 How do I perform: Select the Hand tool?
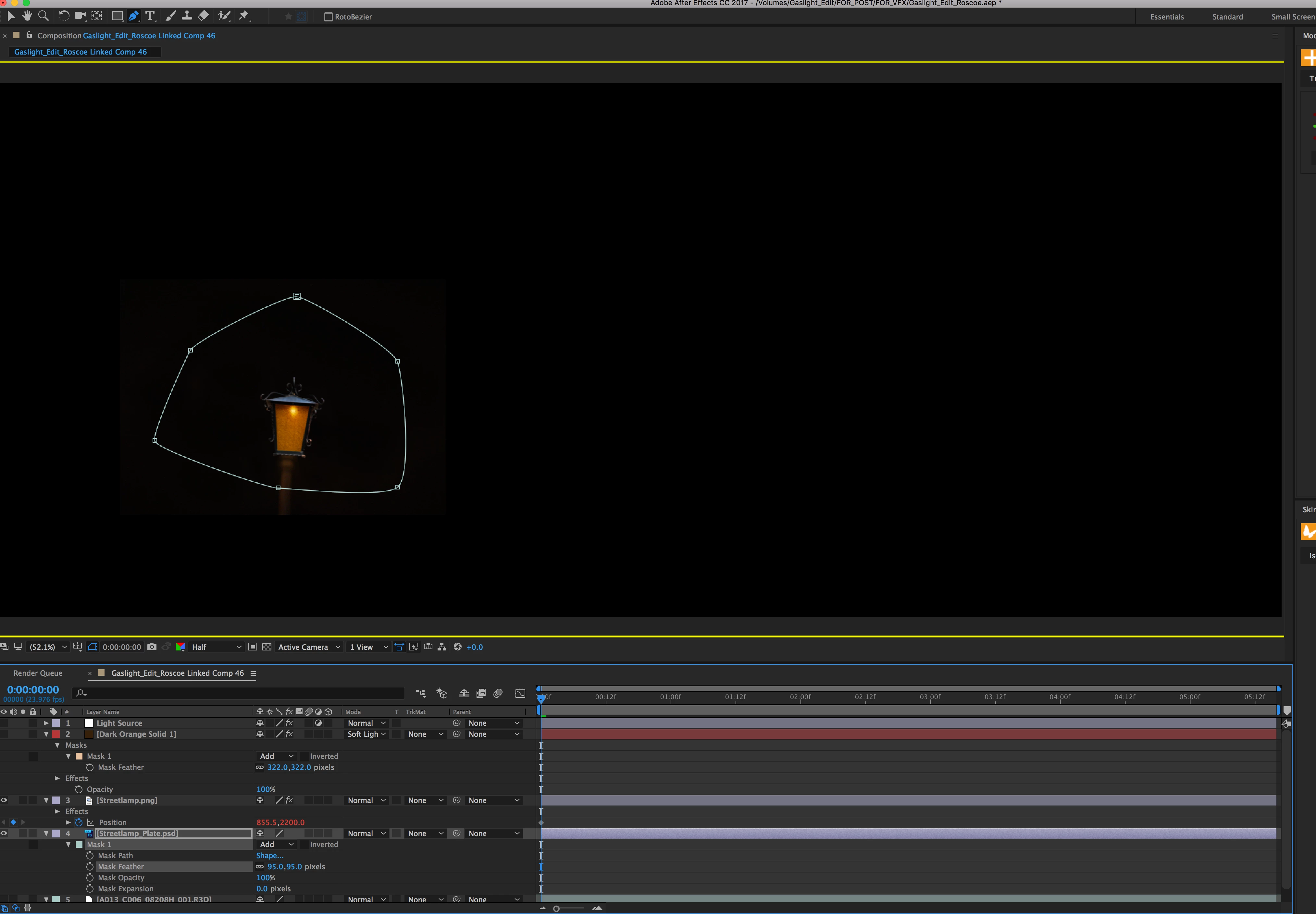pos(27,16)
